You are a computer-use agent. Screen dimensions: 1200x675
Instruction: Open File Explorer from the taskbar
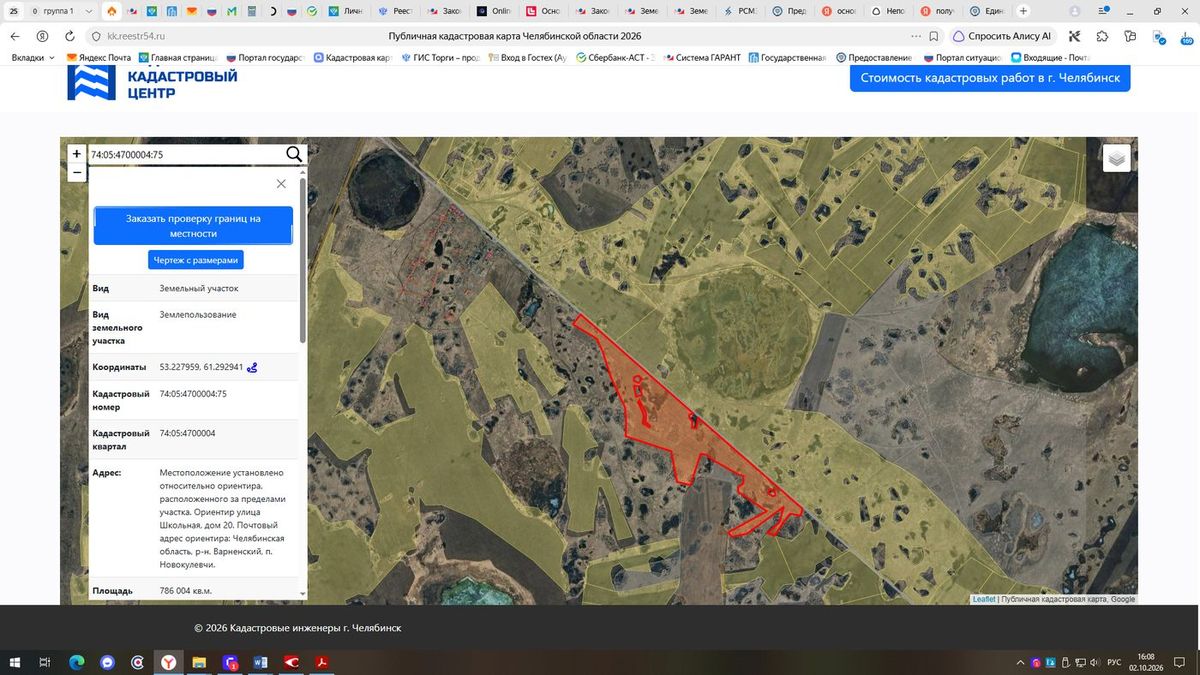pos(199,662)
